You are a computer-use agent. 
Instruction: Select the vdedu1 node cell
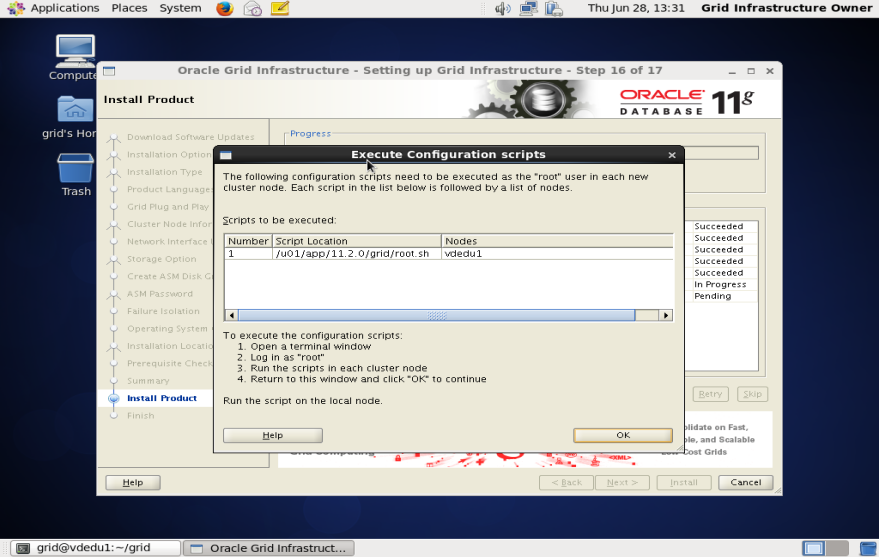click(x=557, y=253)
